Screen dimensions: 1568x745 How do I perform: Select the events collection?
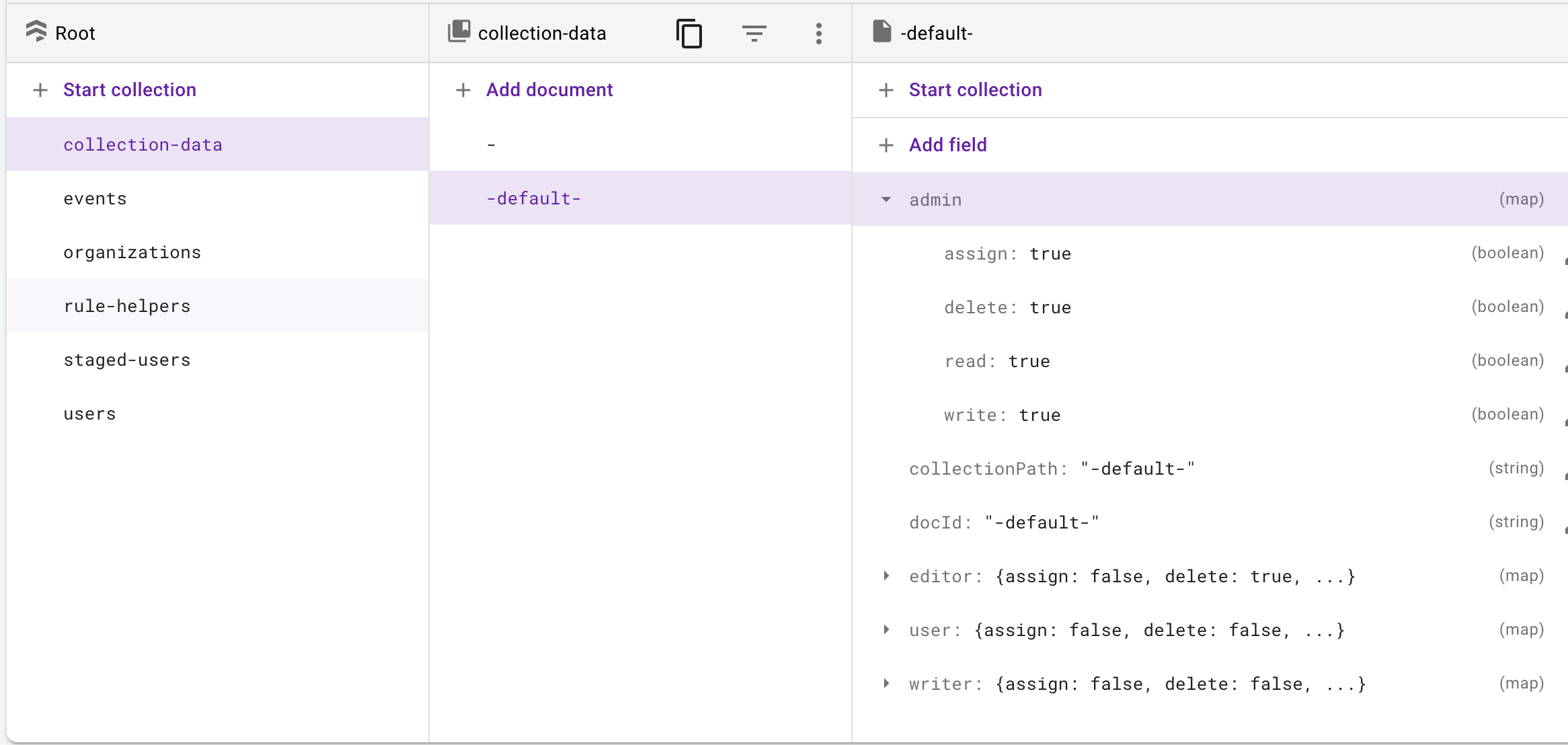tap(95, 199)
